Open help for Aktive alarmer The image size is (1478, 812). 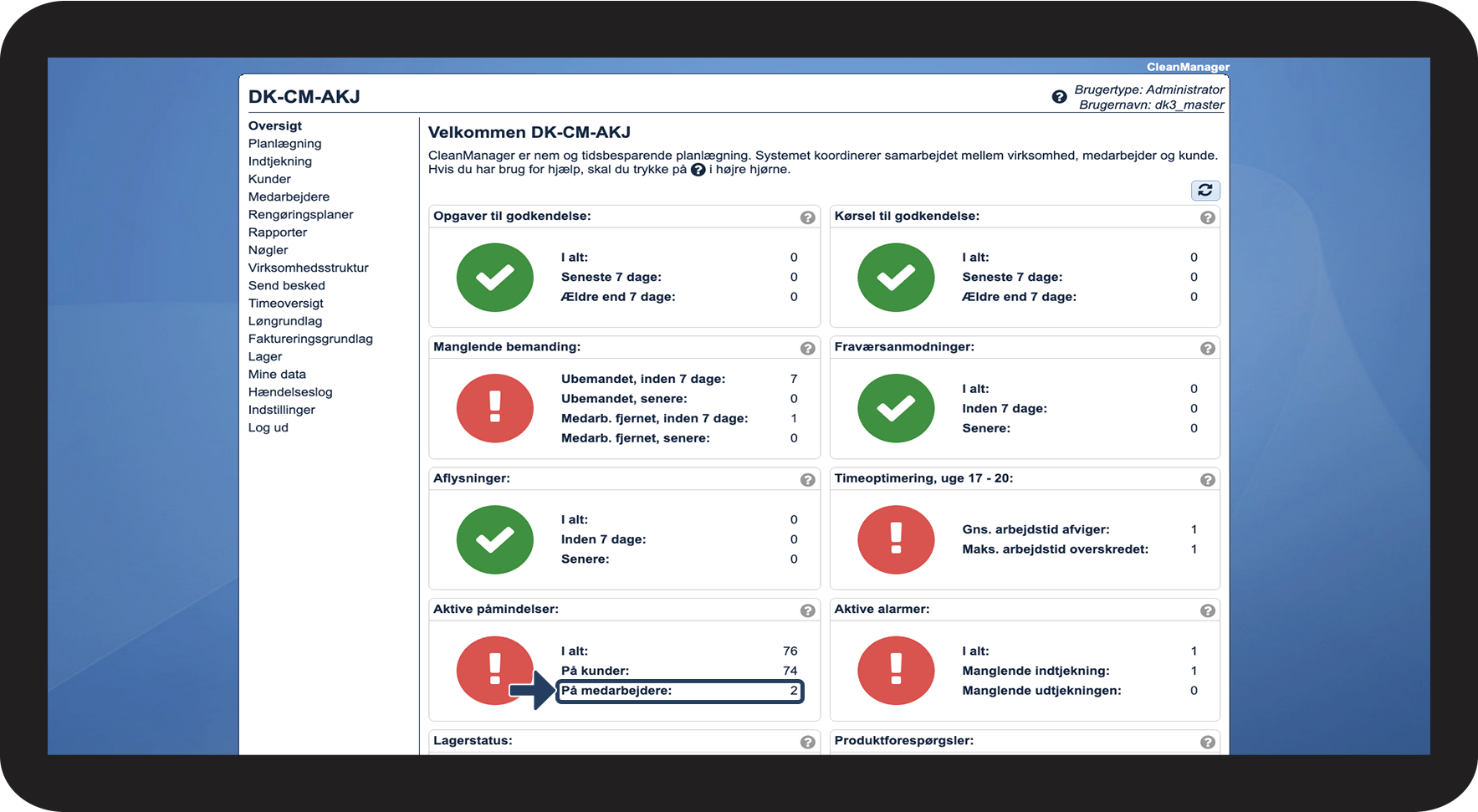[x=1208, y=610]
